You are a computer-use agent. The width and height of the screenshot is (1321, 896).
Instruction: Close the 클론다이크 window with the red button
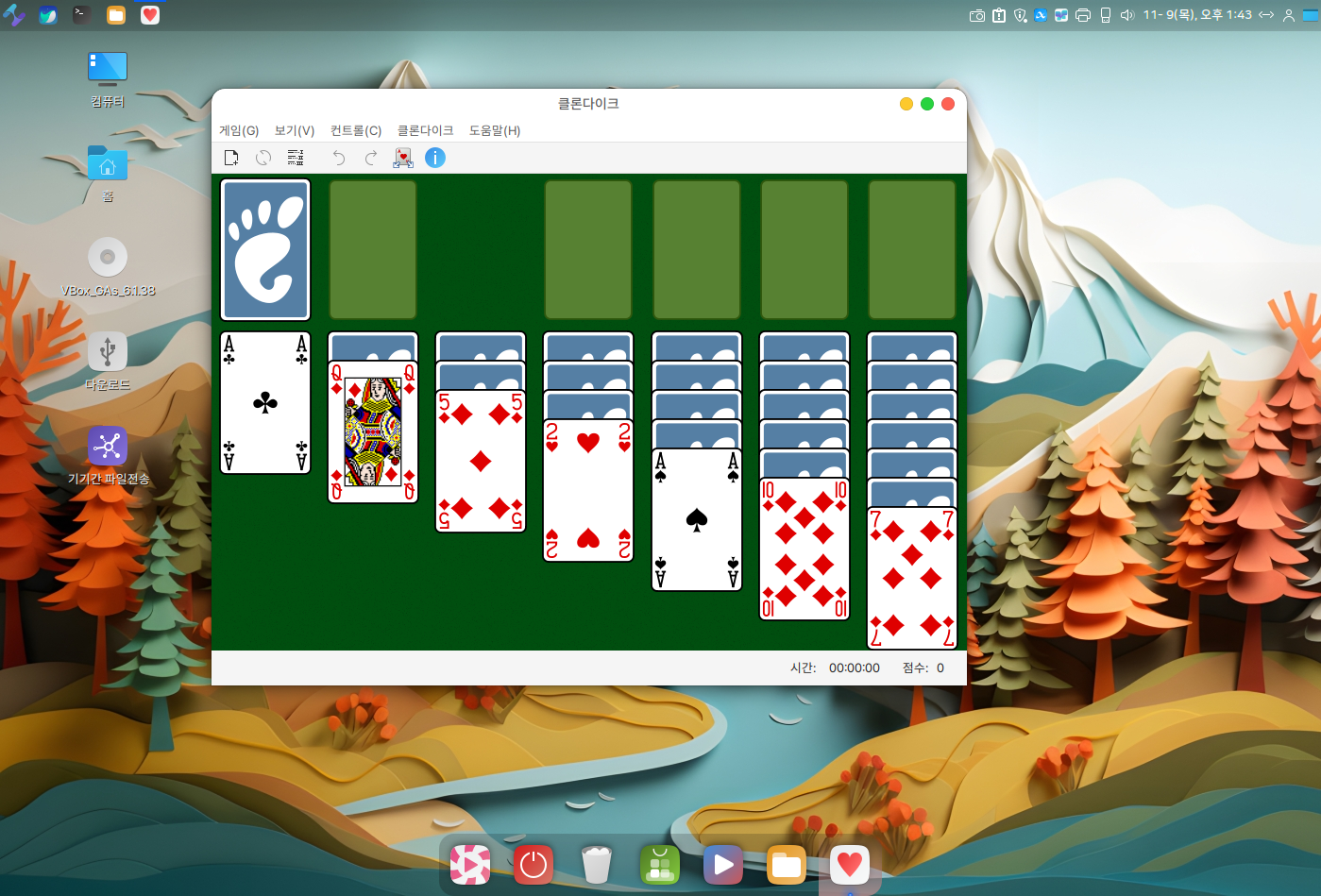click(x=948, y=104)
